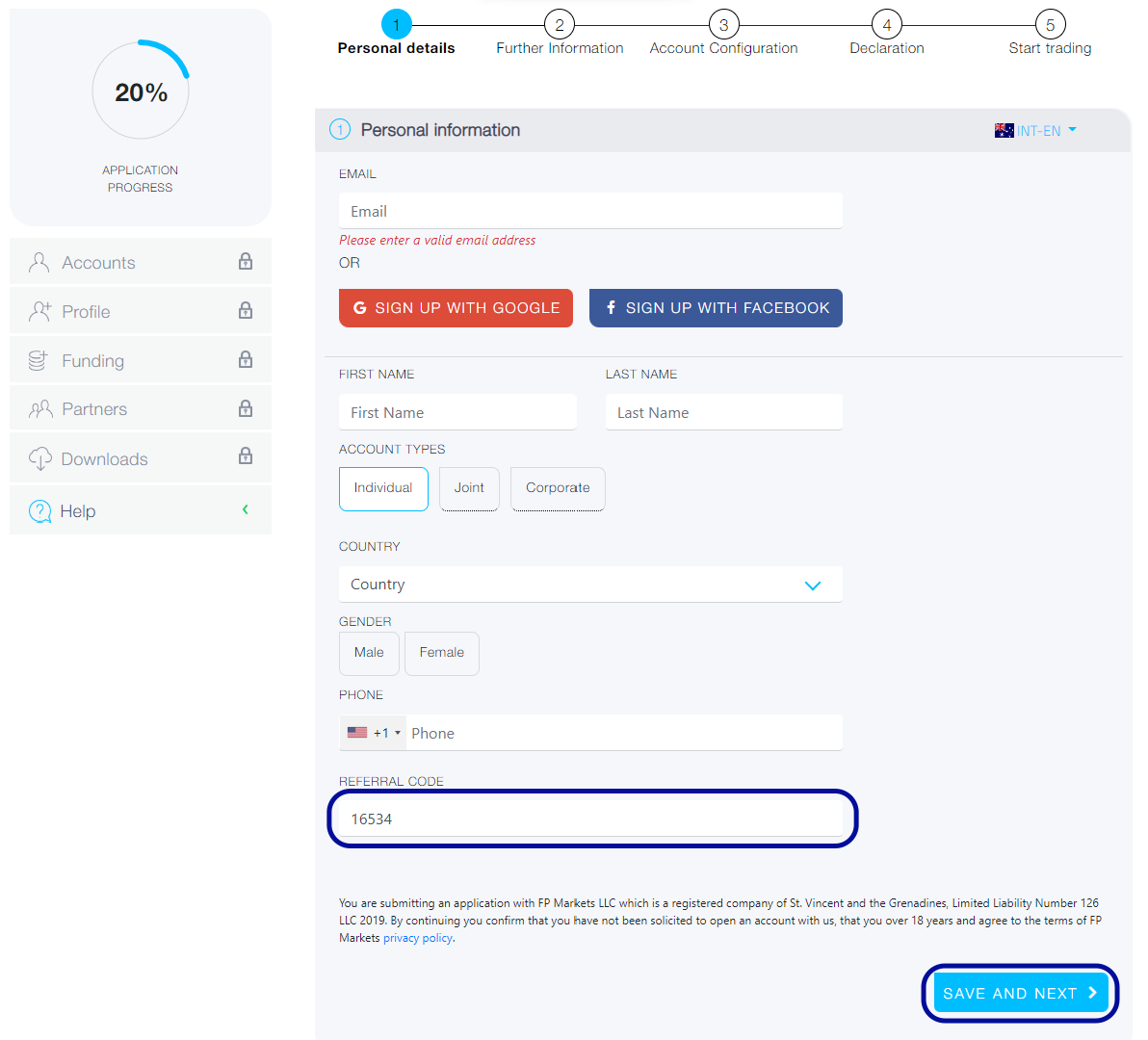Screen dimensions: 1148x1040
Task: Click the lock icon next to Funding
Action: (x=246, y=359)
